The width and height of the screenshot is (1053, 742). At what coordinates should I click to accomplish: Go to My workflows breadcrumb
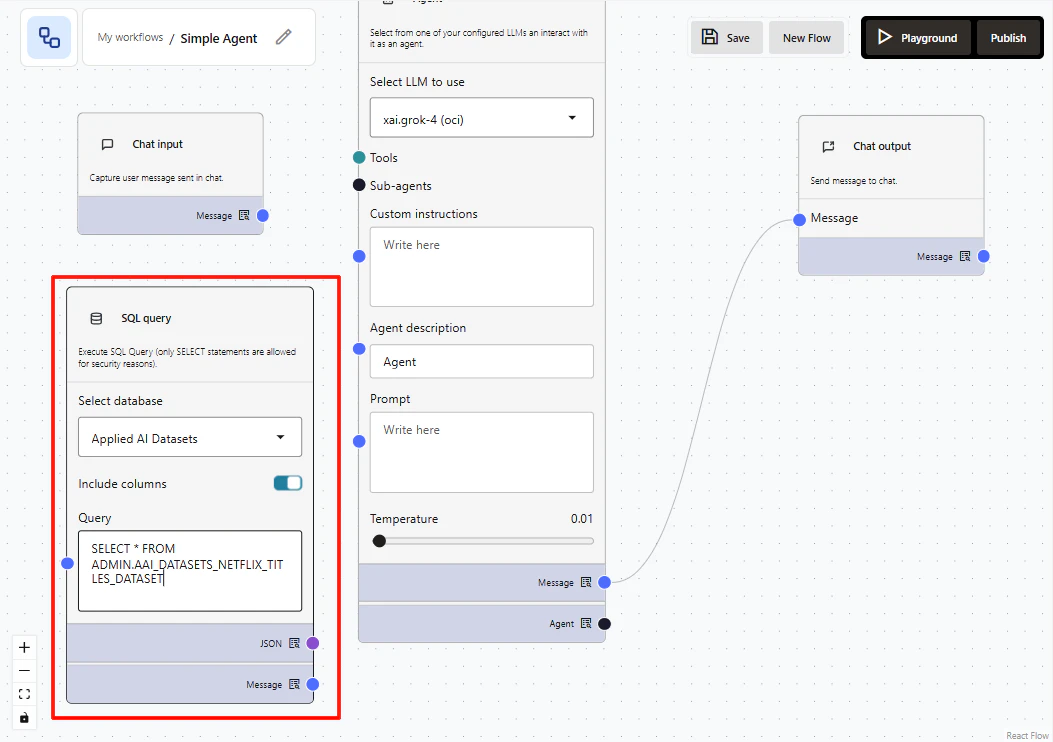[130, 38]
